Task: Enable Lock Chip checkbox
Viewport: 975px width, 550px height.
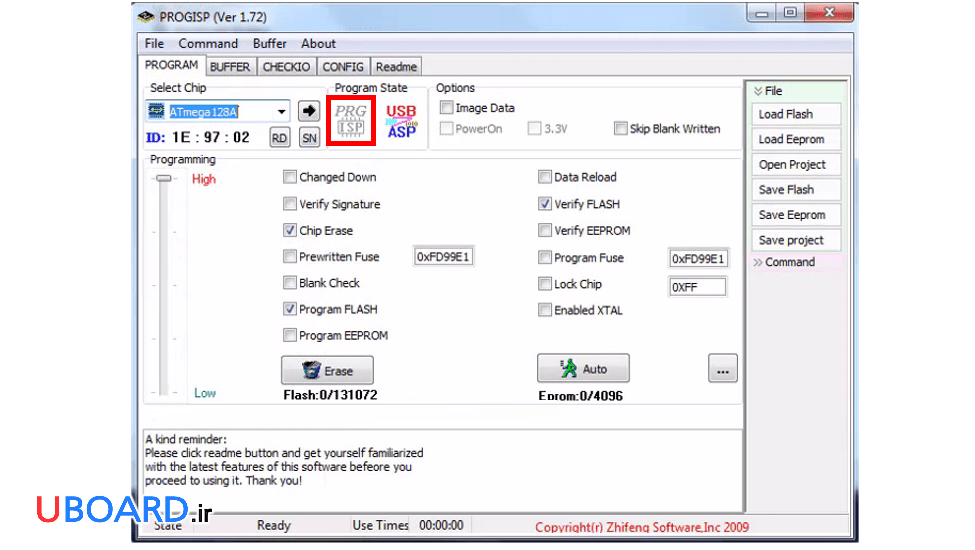Action: (x=545, y=284)
